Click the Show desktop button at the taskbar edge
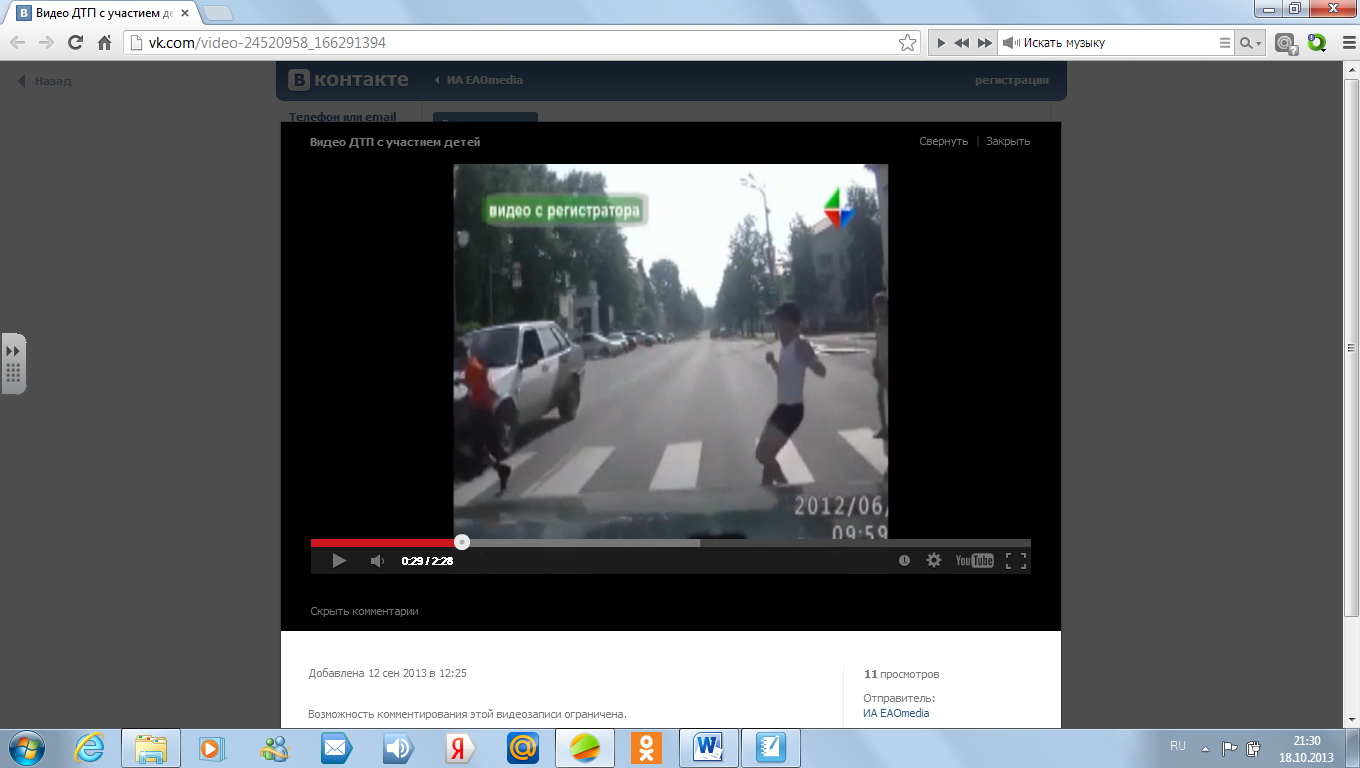The width and height of the screenshot is (1360, 768). coord(1352,748)
